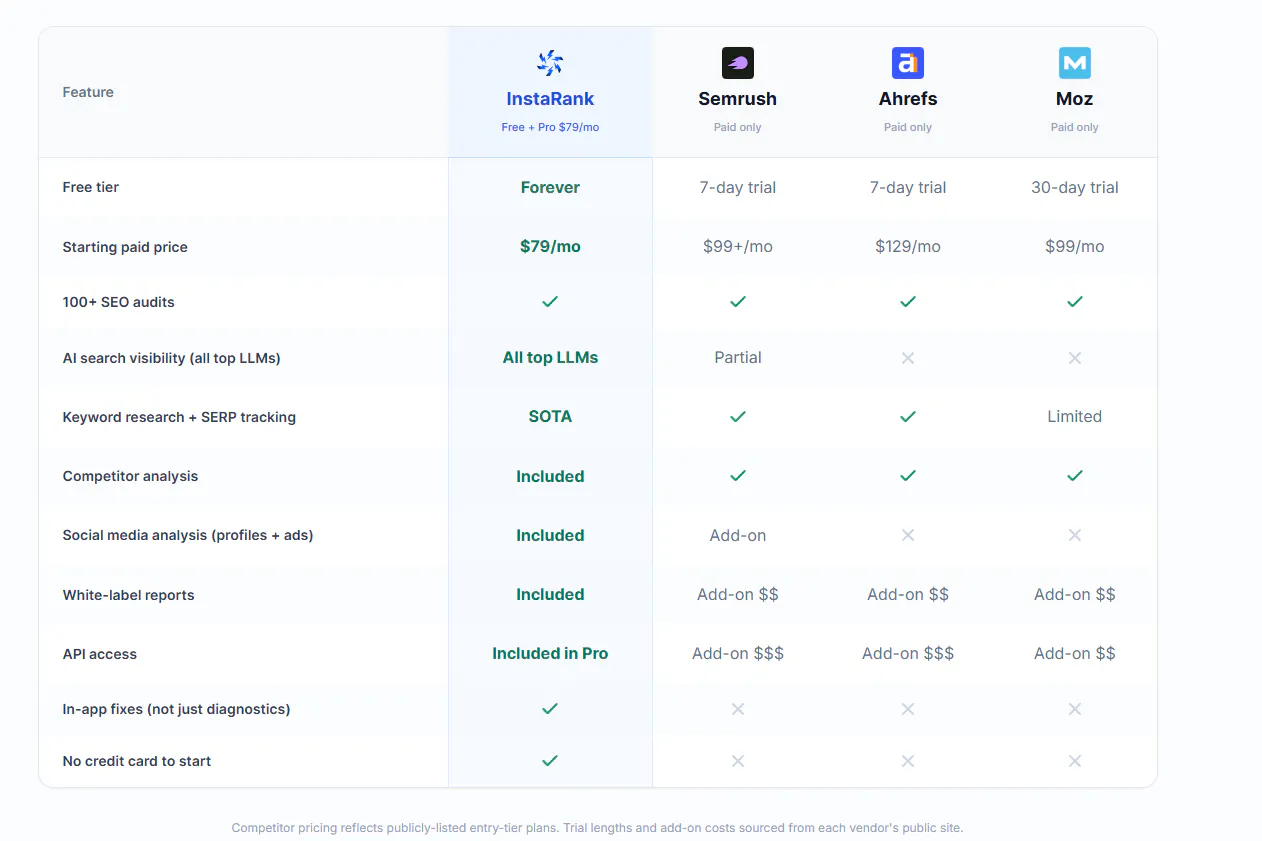Screen dimensions: 1262x841
Task: Click Moz cross in AI search visibility row
Action: click(1075, 357)
